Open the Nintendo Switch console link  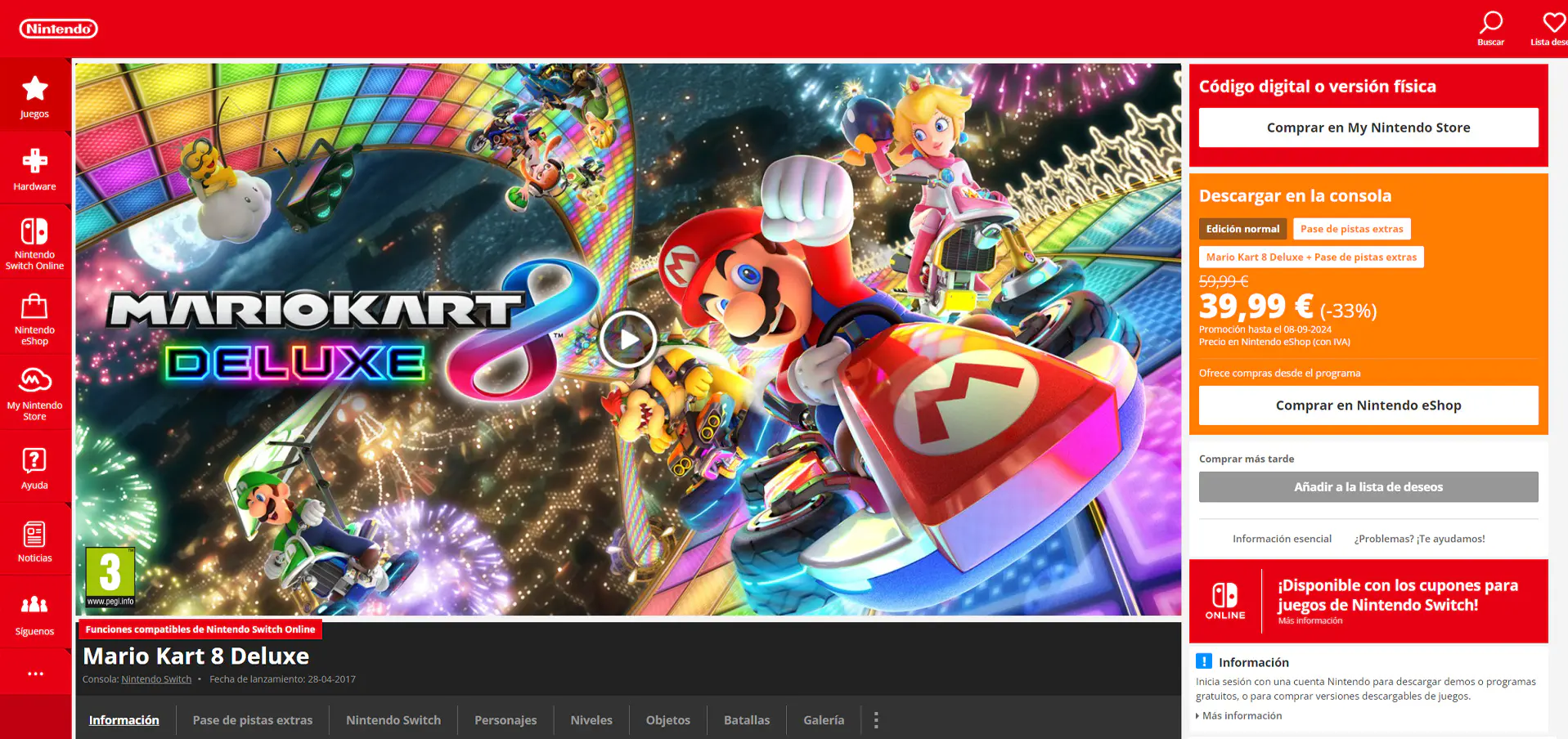pos(156,679)
